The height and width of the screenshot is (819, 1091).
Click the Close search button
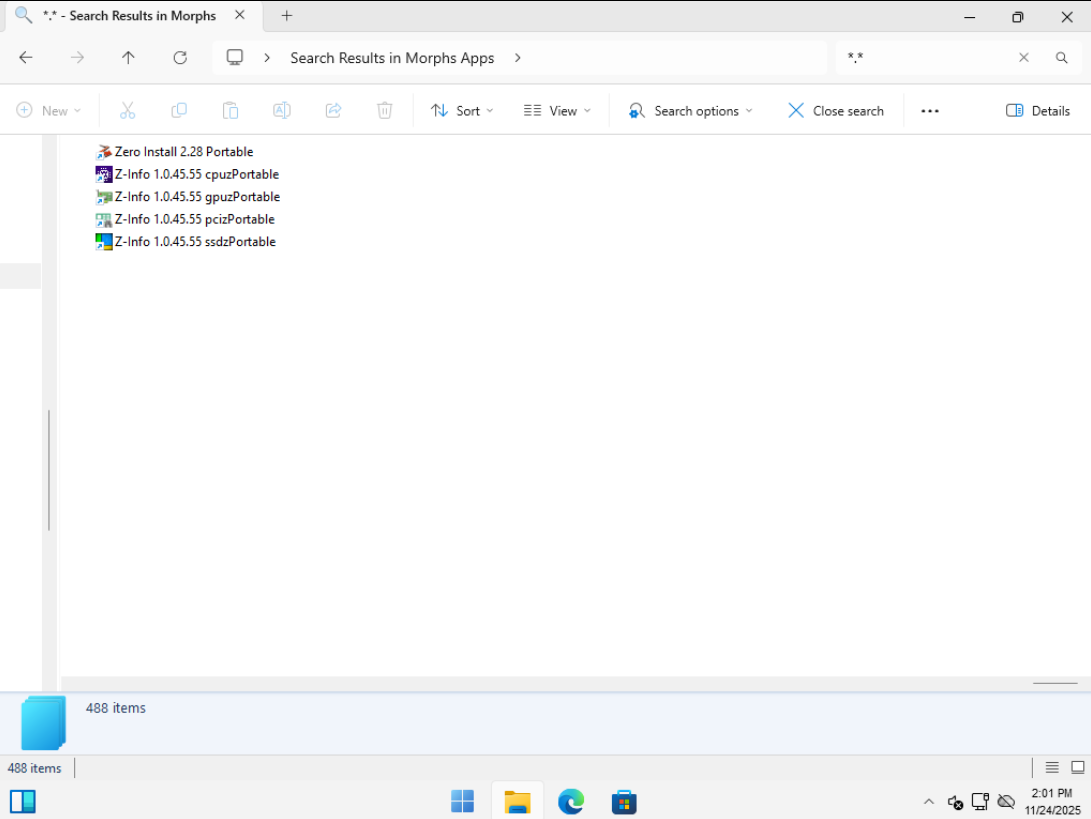click(836, 111)
